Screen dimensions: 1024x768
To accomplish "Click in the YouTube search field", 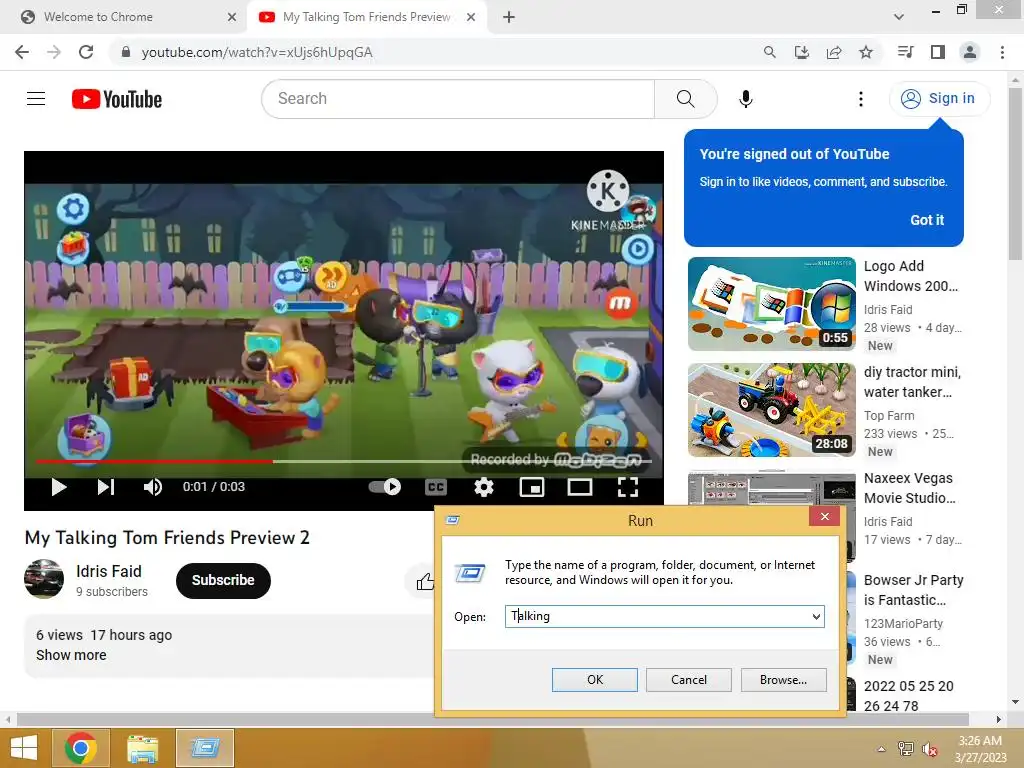I will tap(458, 99).
